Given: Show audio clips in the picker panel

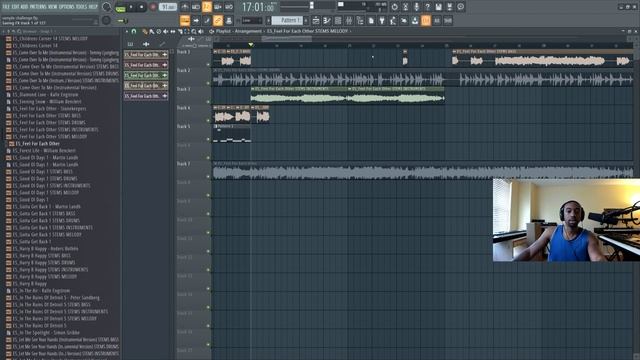Looking at the screenshot, I should pos(146,44).
